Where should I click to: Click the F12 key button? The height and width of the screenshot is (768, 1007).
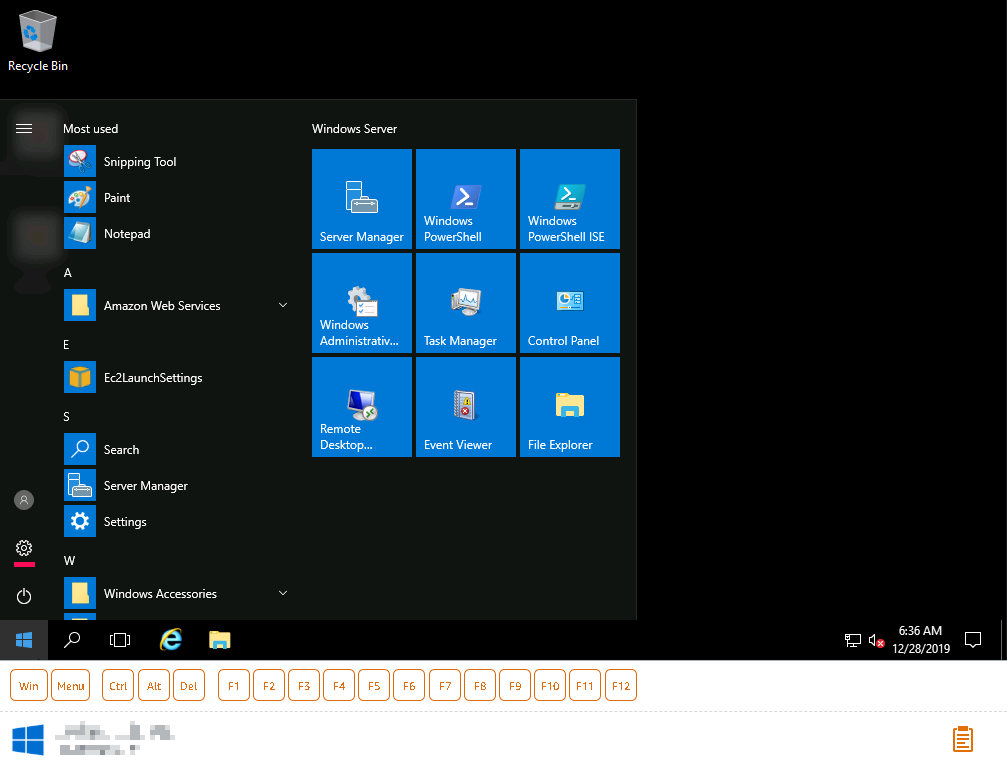tap(621, 686)
